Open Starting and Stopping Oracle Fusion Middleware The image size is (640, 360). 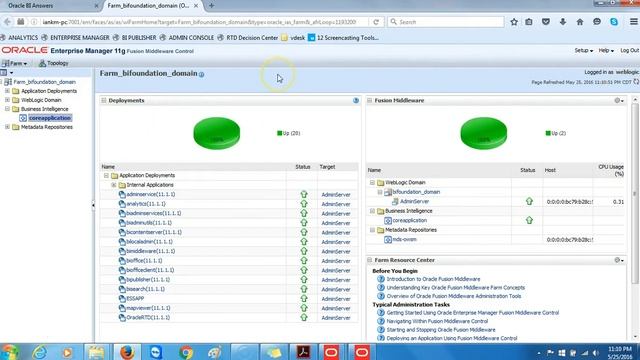coord(441,330)
